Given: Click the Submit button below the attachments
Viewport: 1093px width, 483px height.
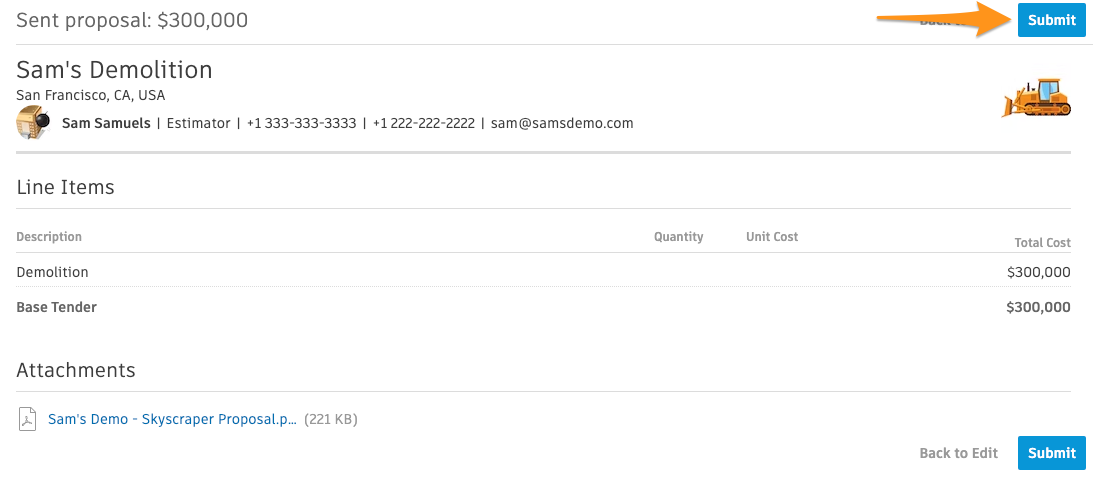Looking at the screenshot, I should [x=1051, y=453].
